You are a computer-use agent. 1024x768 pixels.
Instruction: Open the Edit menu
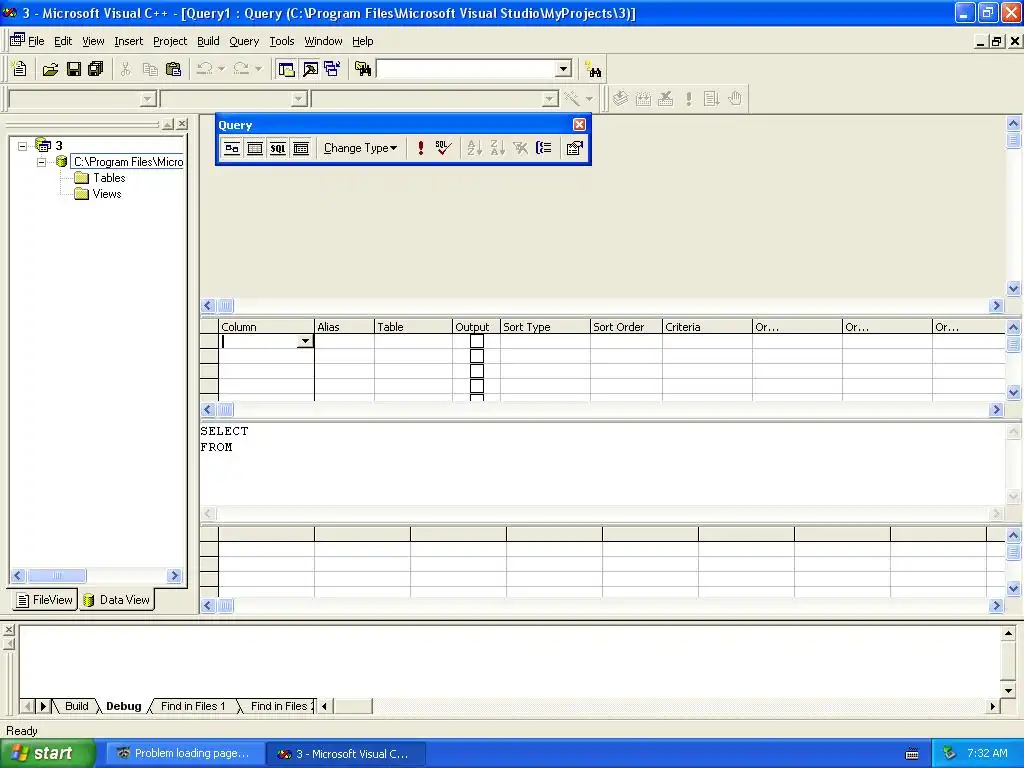point(63,41)
